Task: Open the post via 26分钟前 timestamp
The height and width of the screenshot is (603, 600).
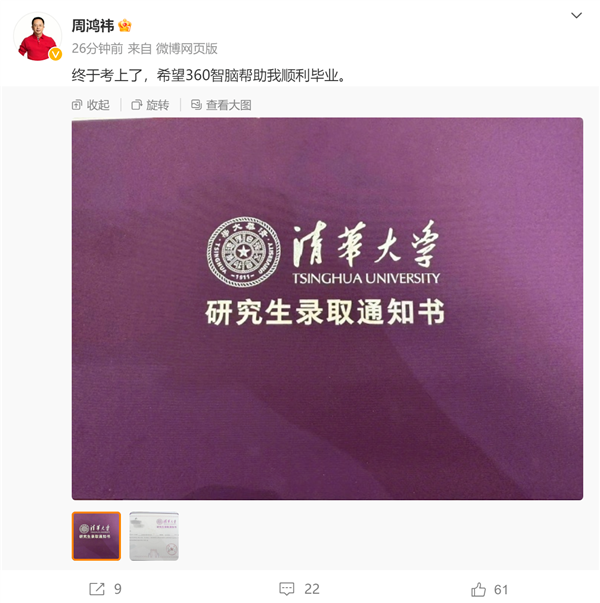Action: click(97, 48)
